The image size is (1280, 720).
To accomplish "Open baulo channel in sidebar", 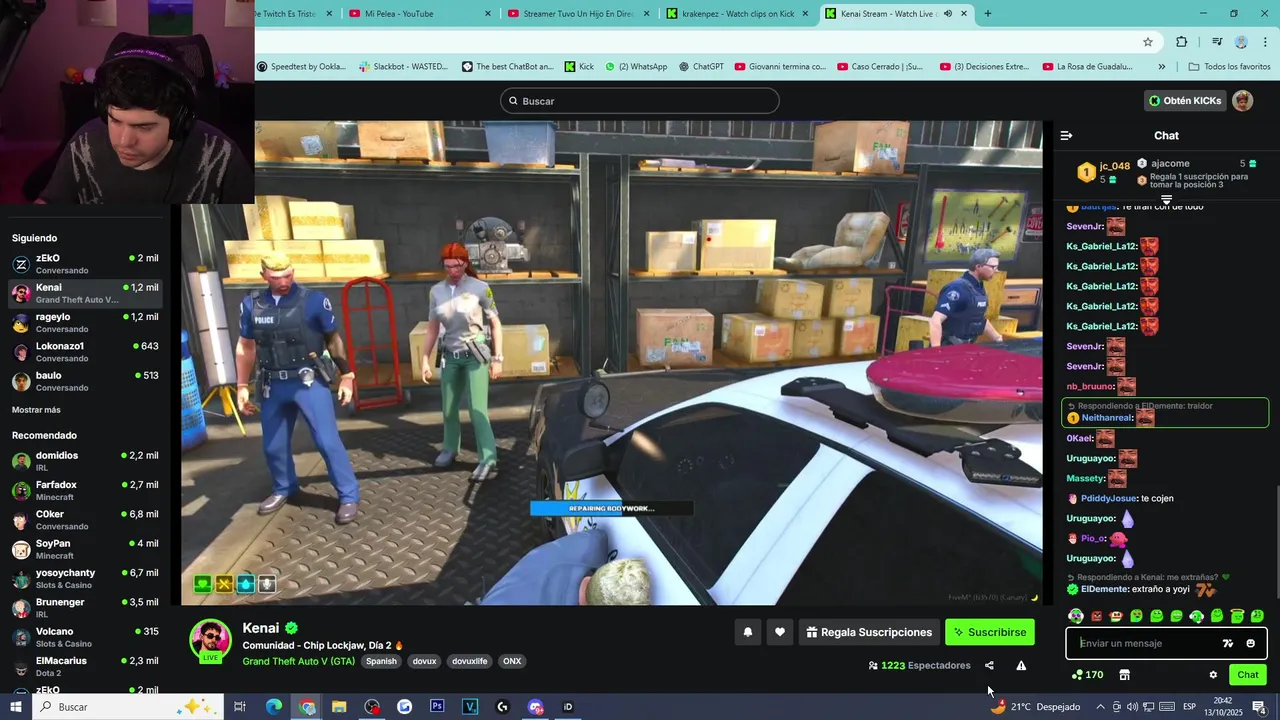I will pyautogui.click(x=85, y=381).
